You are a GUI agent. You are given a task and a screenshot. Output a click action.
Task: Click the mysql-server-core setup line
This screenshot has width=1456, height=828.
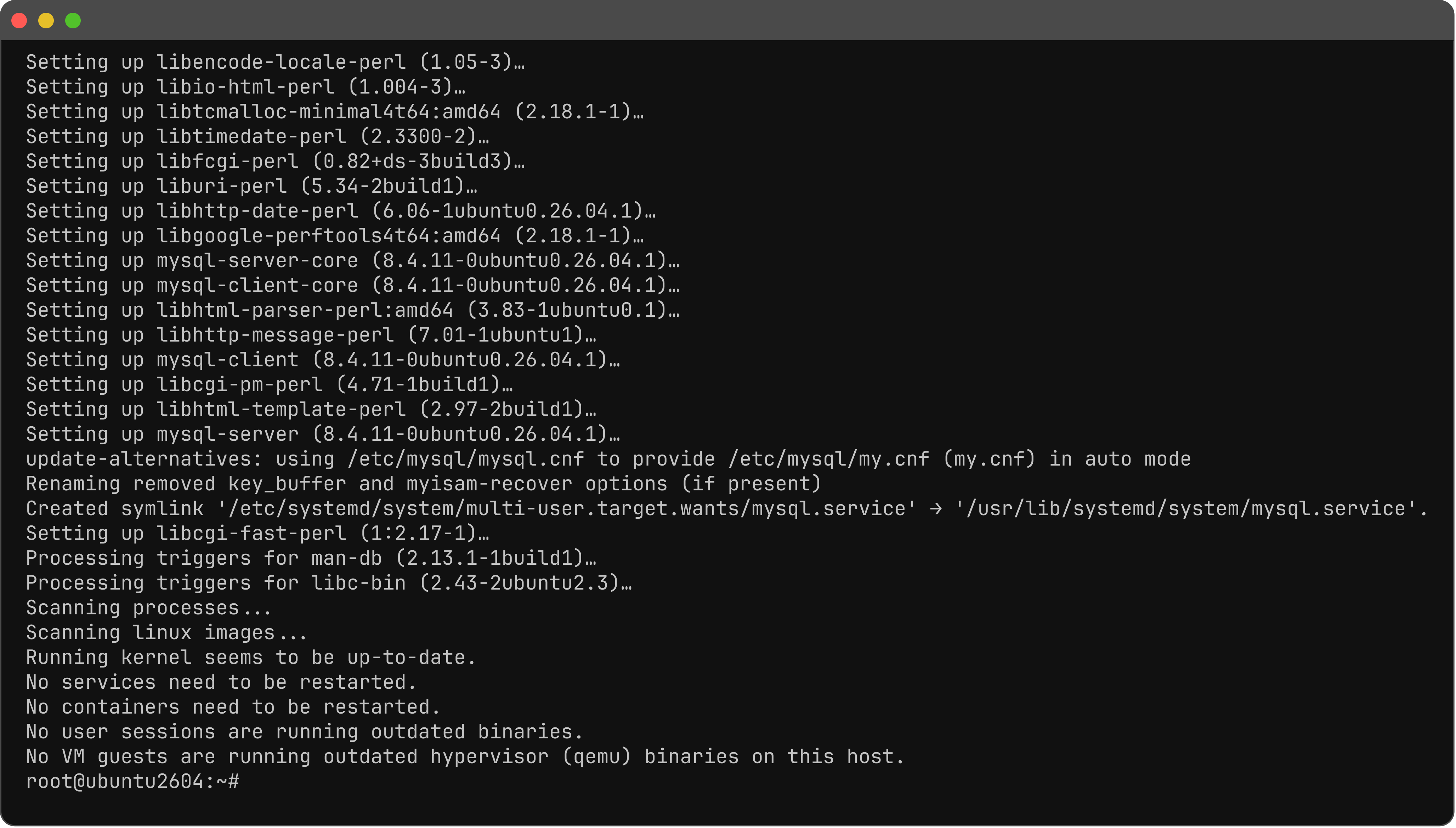pos(353,261)
